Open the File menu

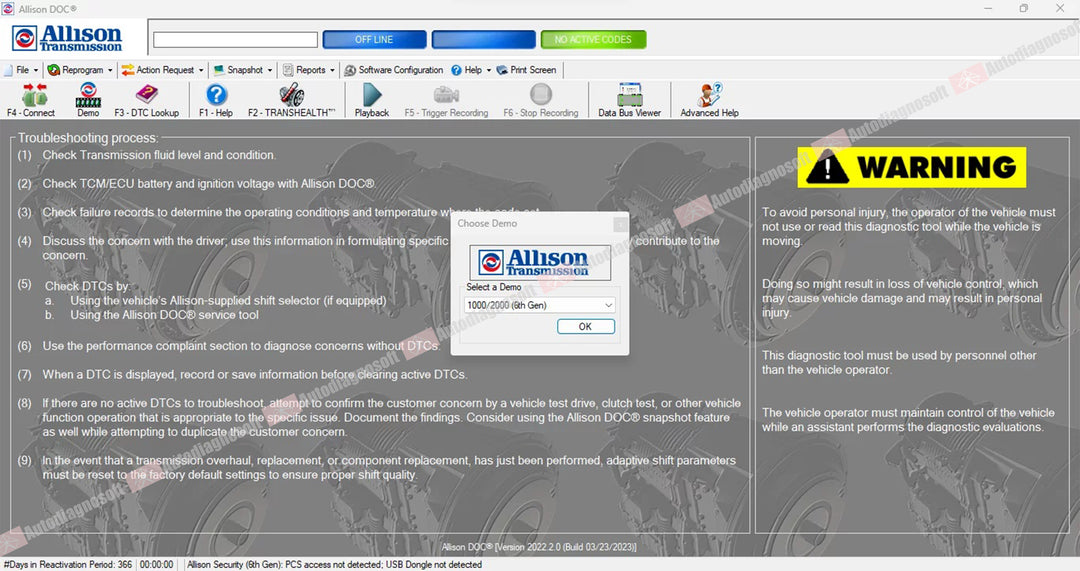(22, 70)
